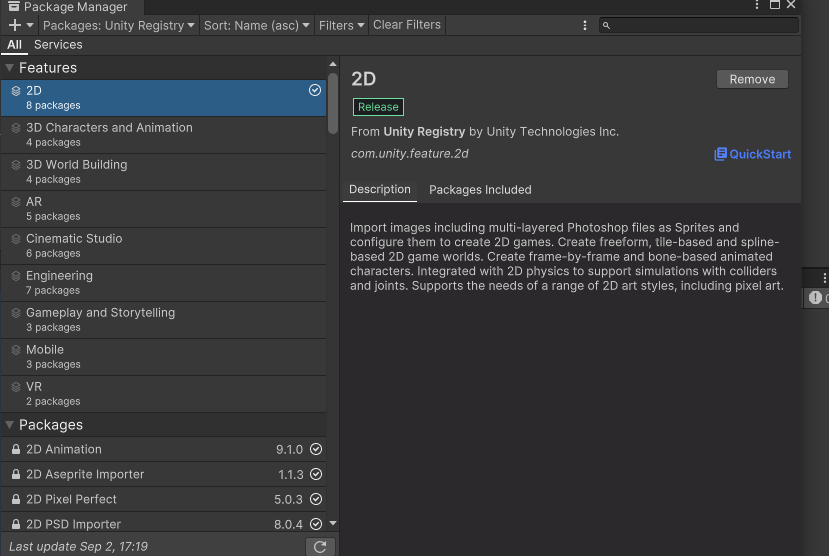This screenshot has width=829, height=556.
Task: Open the Sort: Name (asc) dropdown
Action: click(256, 25)
